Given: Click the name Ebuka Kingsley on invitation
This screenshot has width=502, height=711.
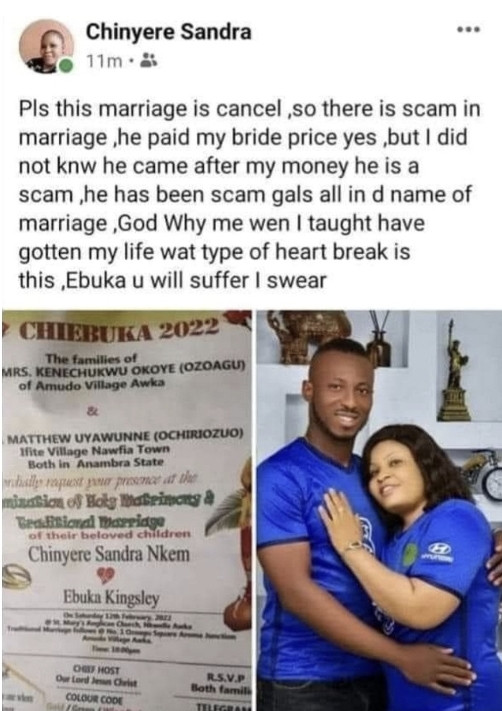Looking at the screenshot, I should click(x=111, y=598).
